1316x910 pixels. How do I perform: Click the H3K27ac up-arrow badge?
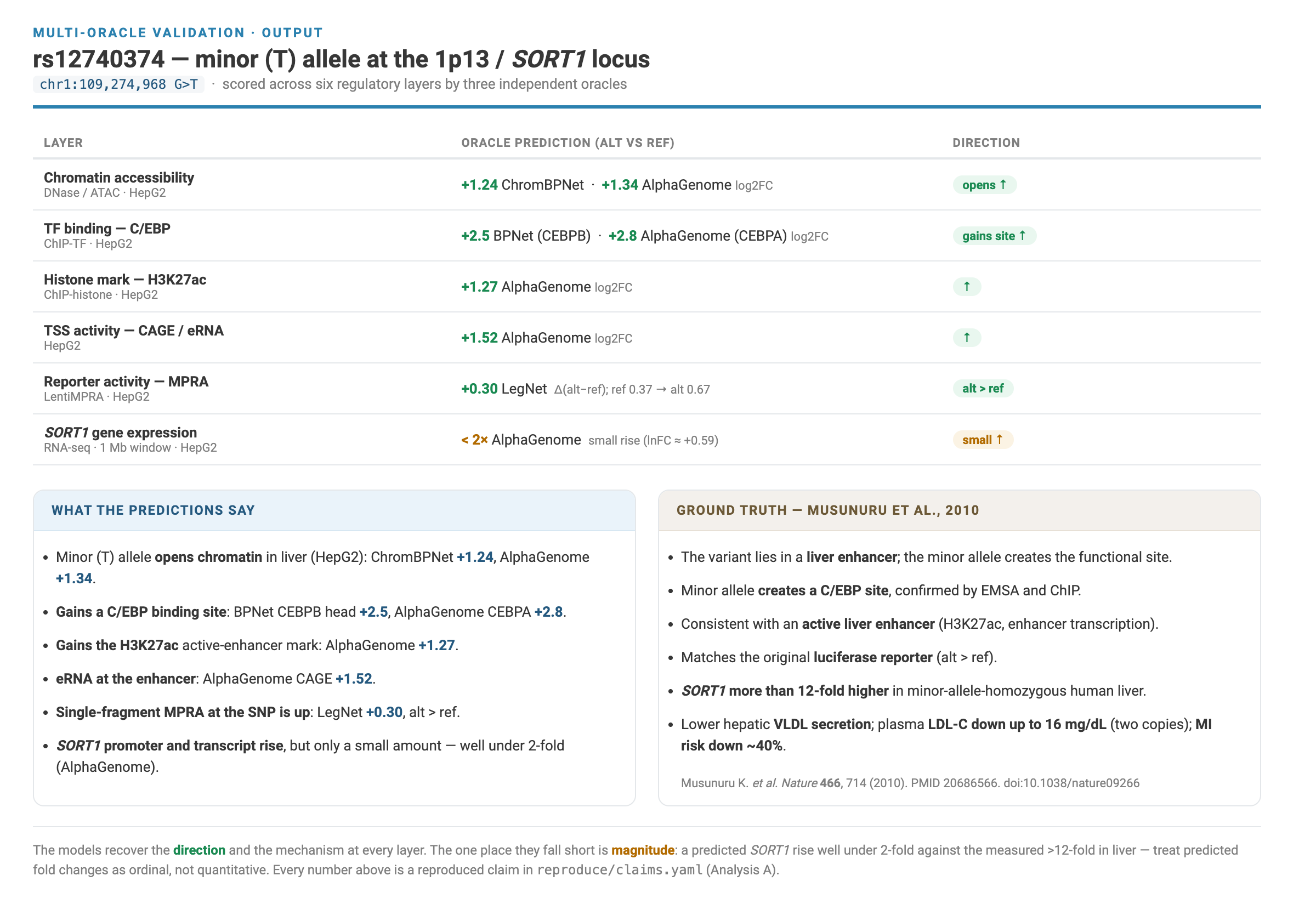click(x=967, y=286)
